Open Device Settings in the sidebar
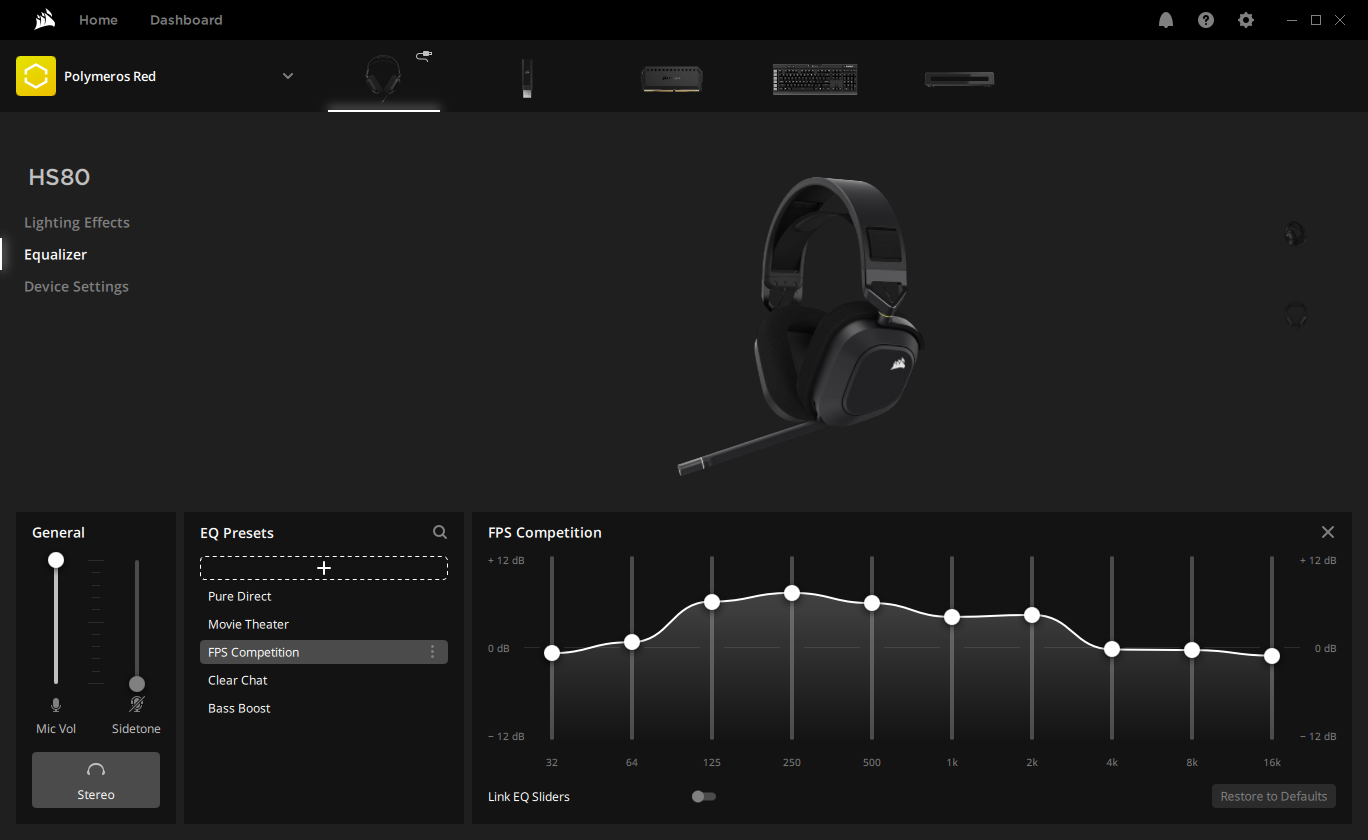1368x840 pixels. coord(76,287)
